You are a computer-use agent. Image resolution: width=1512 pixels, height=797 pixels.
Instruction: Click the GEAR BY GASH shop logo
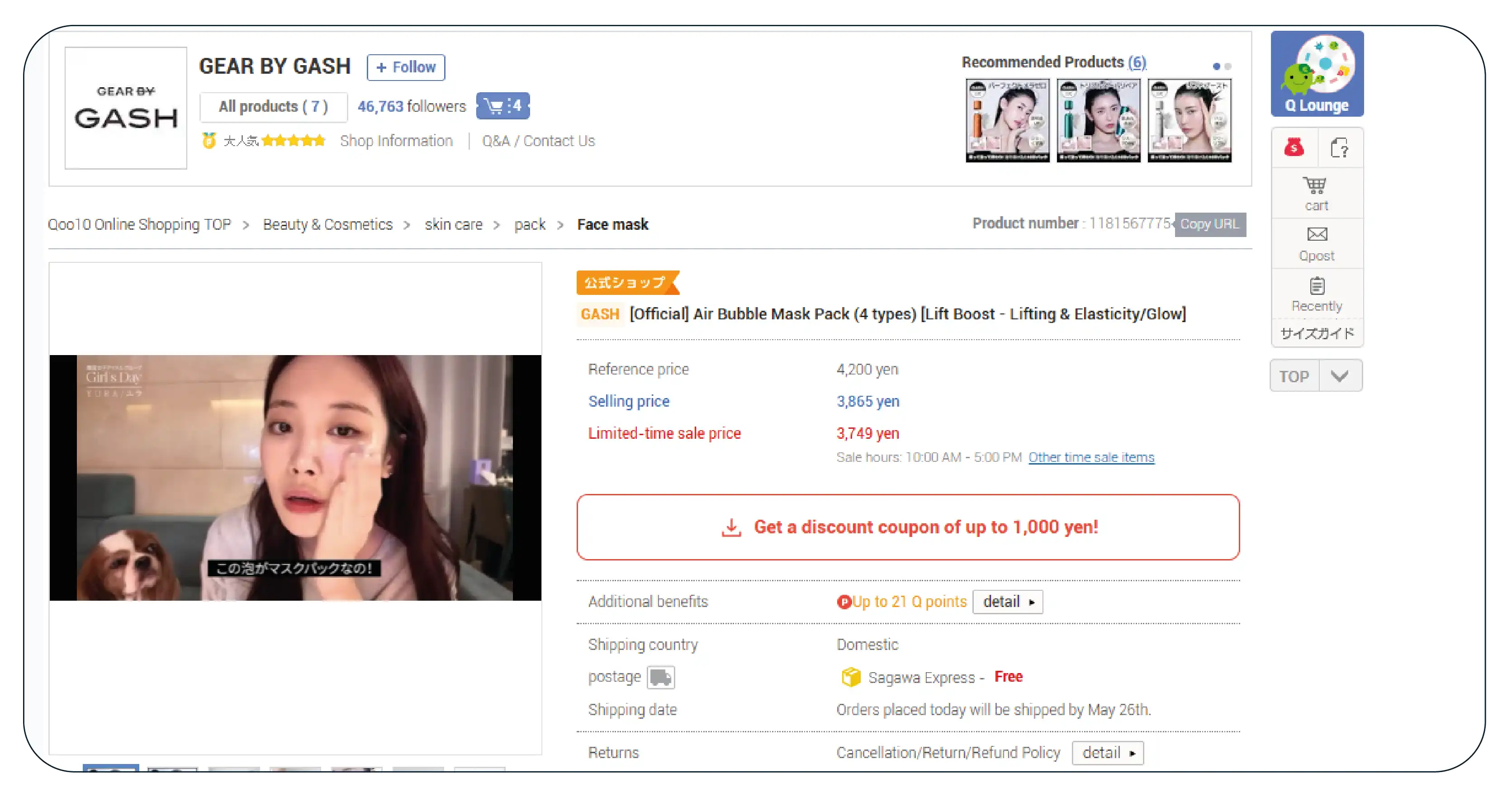tap(126, 108)
